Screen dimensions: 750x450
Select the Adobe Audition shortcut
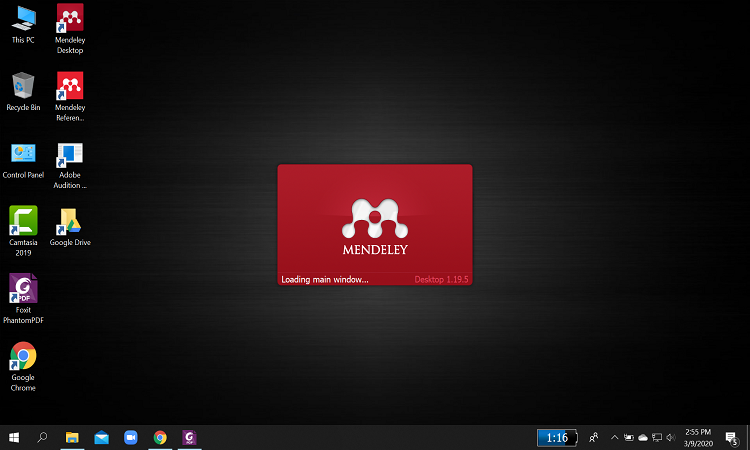(x=70, y=166)
